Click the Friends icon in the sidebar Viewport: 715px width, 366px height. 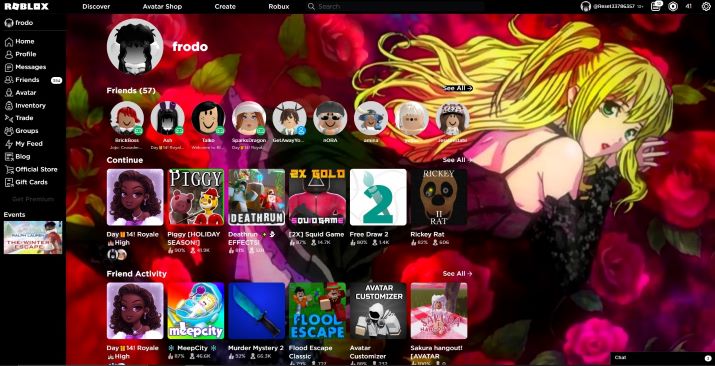[x=9, y=80]
